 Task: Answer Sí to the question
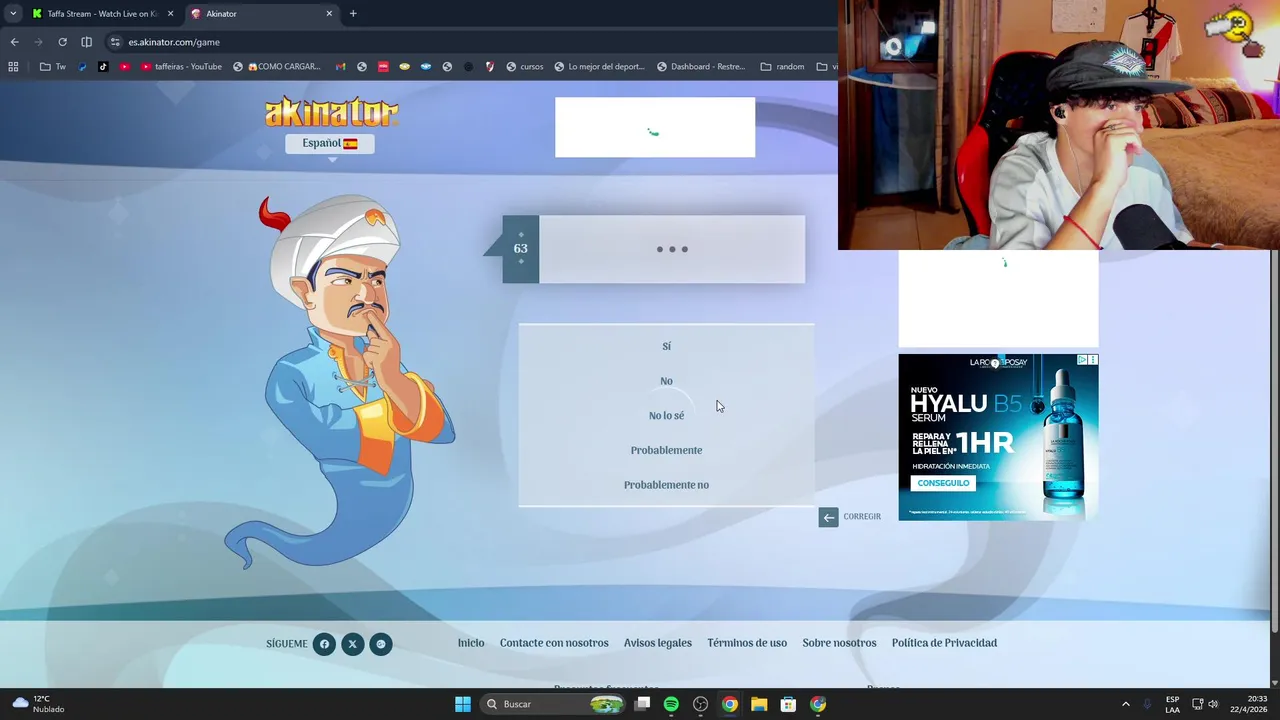[x=666, y=346]
